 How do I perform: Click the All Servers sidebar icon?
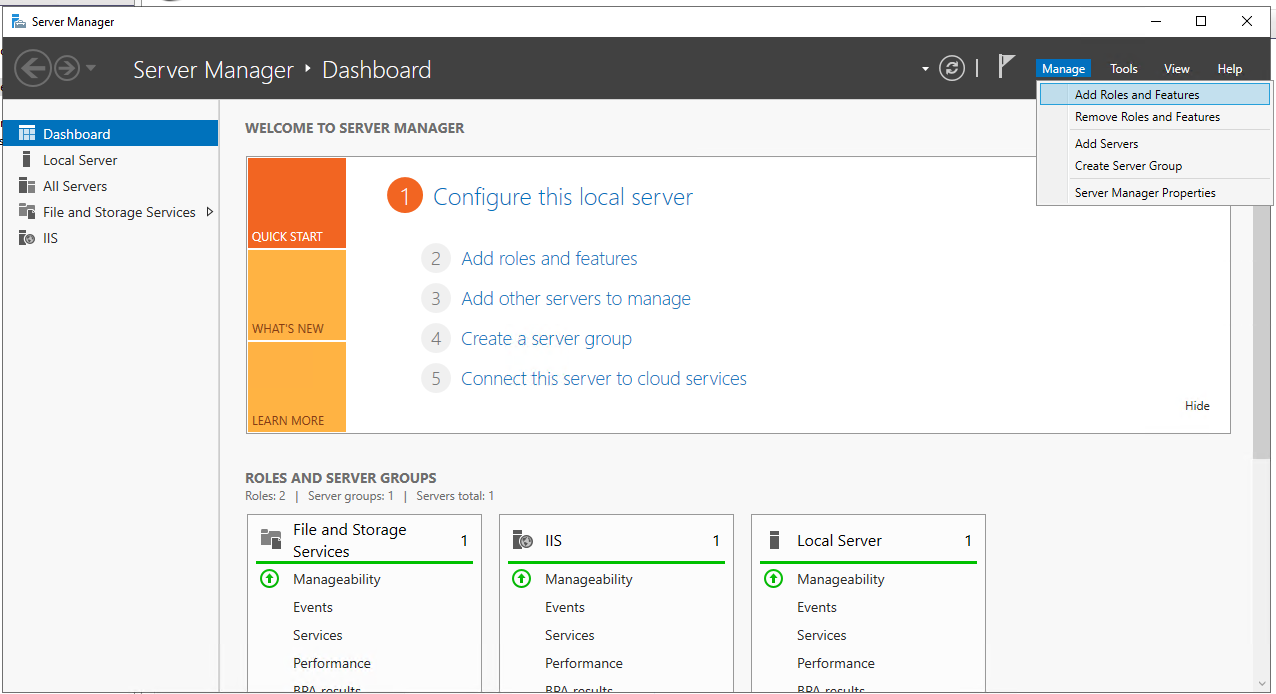point(27,186)
